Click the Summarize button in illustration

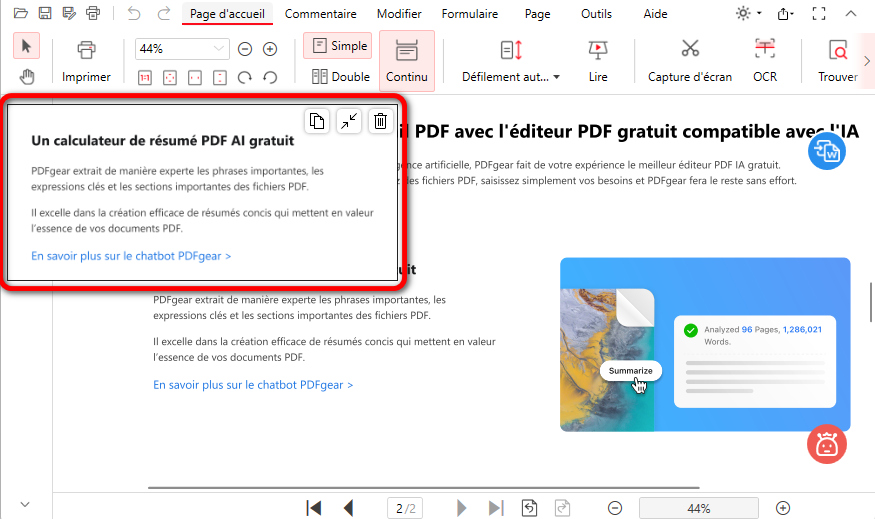pyautogui.click(x=631, y=371)
